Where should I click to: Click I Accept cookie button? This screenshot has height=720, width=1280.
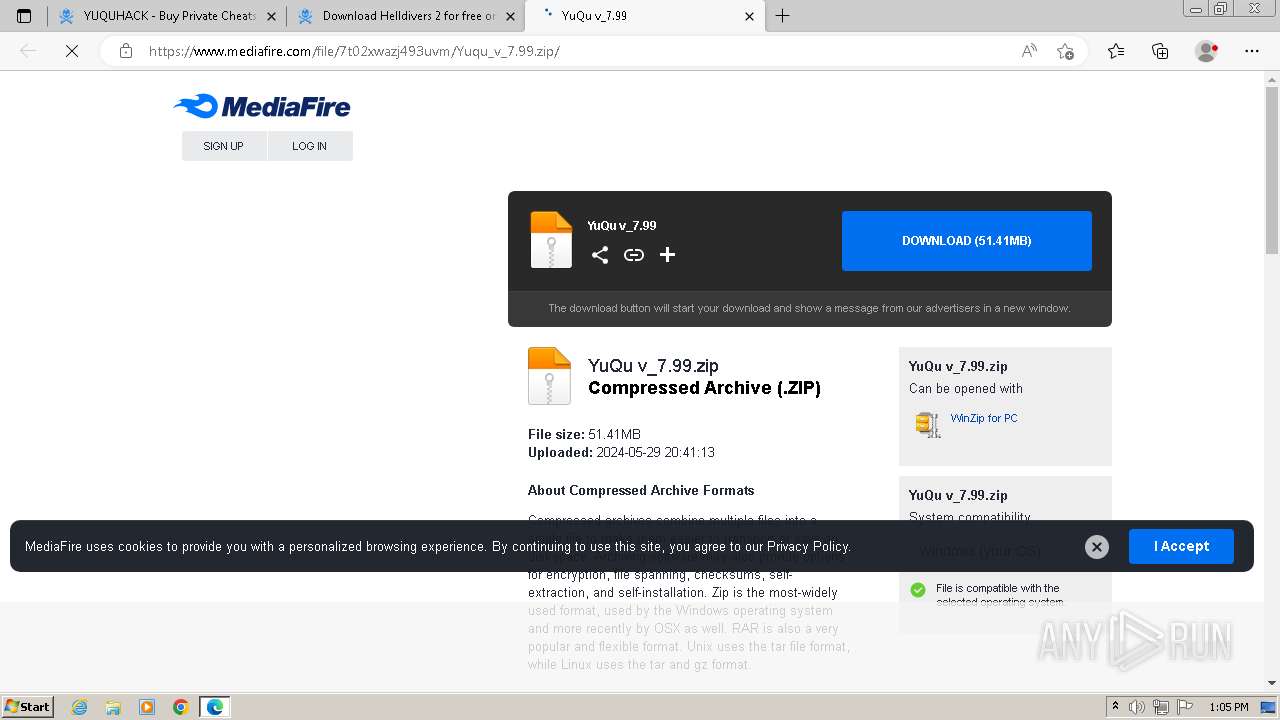coord(1181,546)
